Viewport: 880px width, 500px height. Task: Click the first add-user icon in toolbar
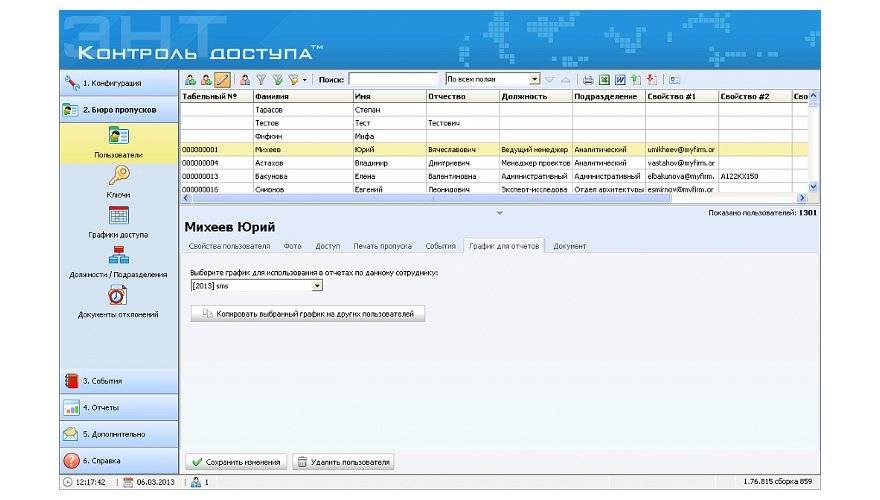click(x=190, y=79)
